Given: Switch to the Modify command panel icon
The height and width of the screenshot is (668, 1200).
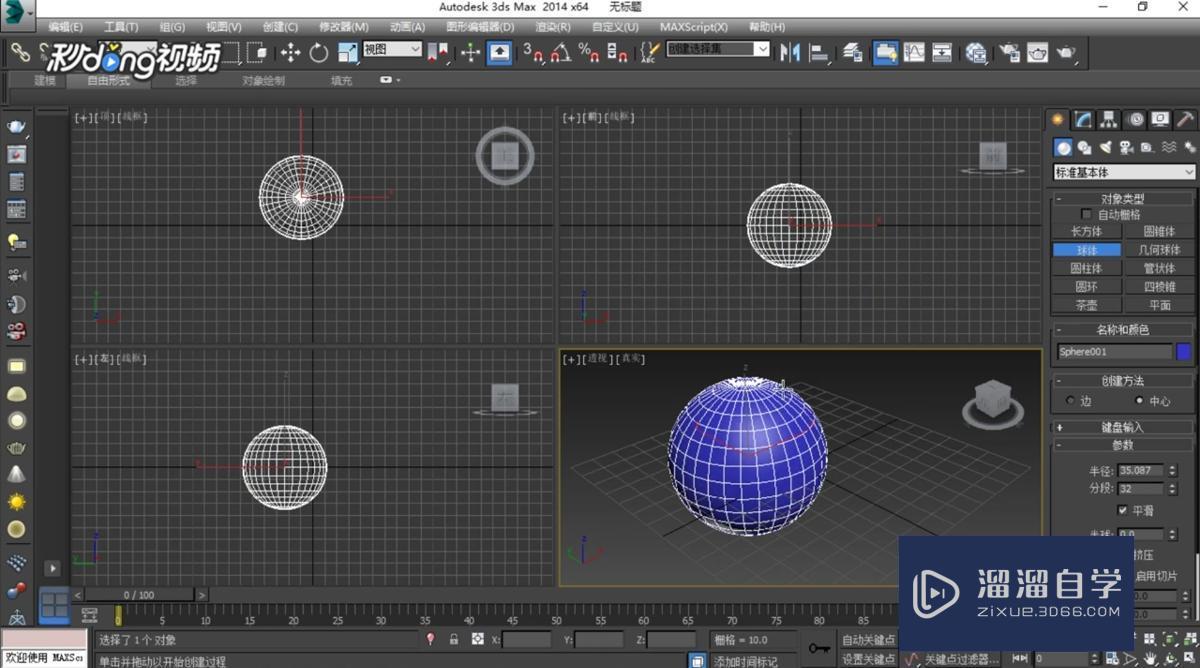Looking at the screenshot, I should click(1083, 119).
